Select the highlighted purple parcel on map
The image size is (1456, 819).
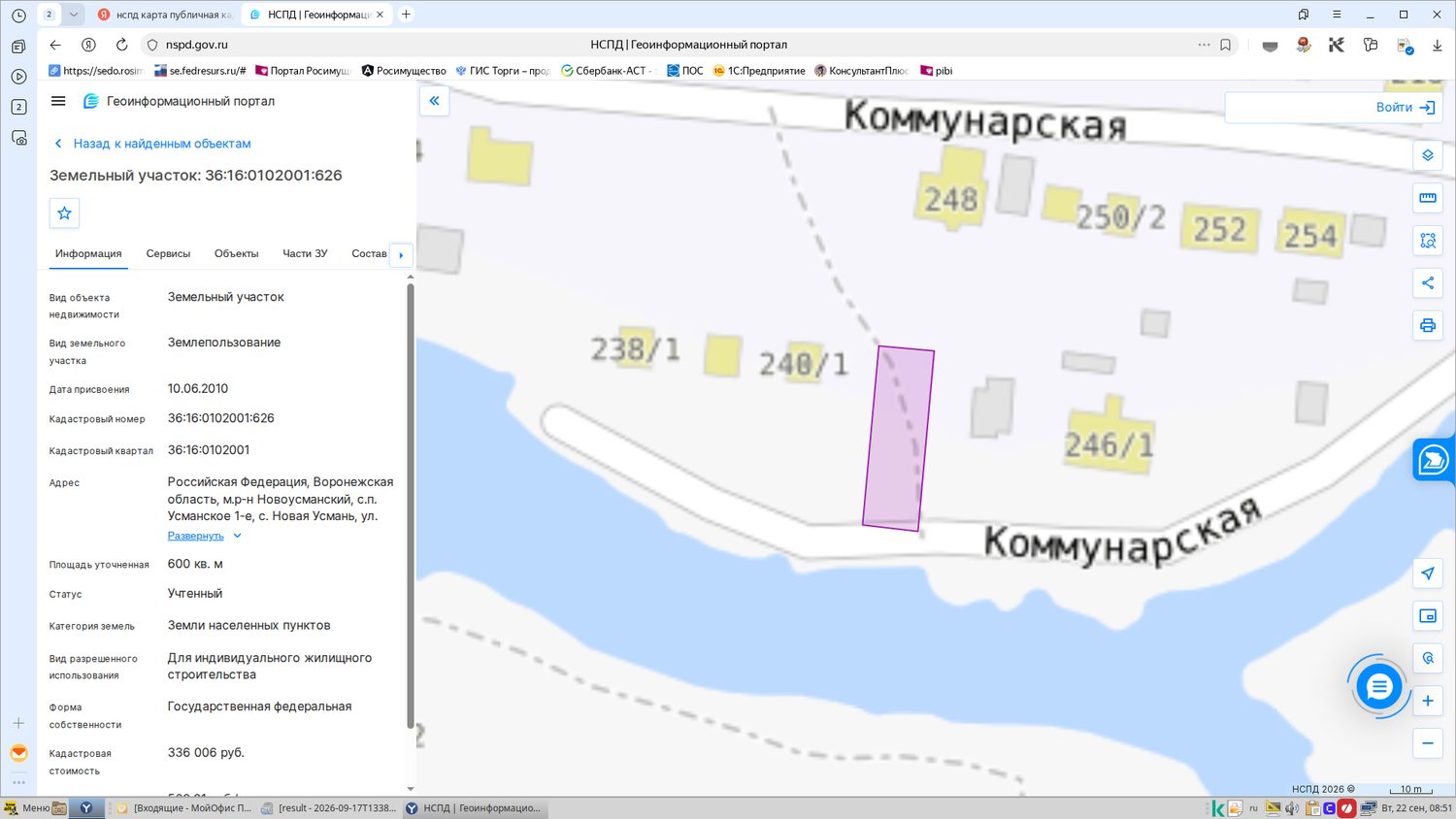(x=899, y=439)
